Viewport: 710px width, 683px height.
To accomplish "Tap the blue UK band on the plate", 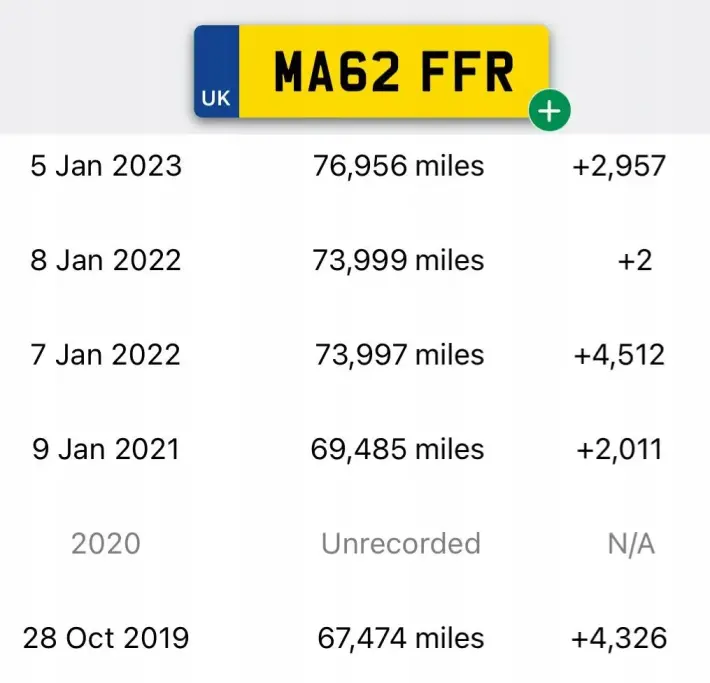I will coord(216,72).
